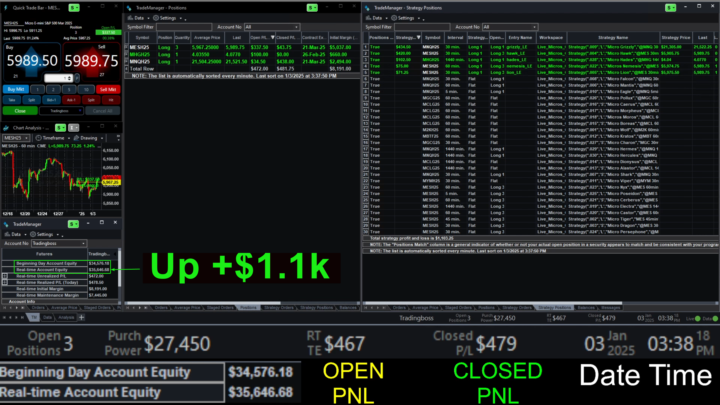This screenshot has width=720, height=405.
Task: Click TradeManager - Positions window icon
Action: coord(129,8)
